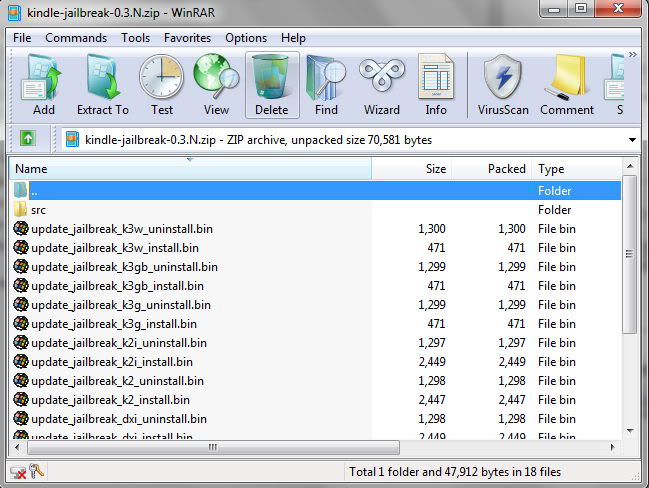
Task: Click the password keys icon in status bar
Action: point(36,471)
